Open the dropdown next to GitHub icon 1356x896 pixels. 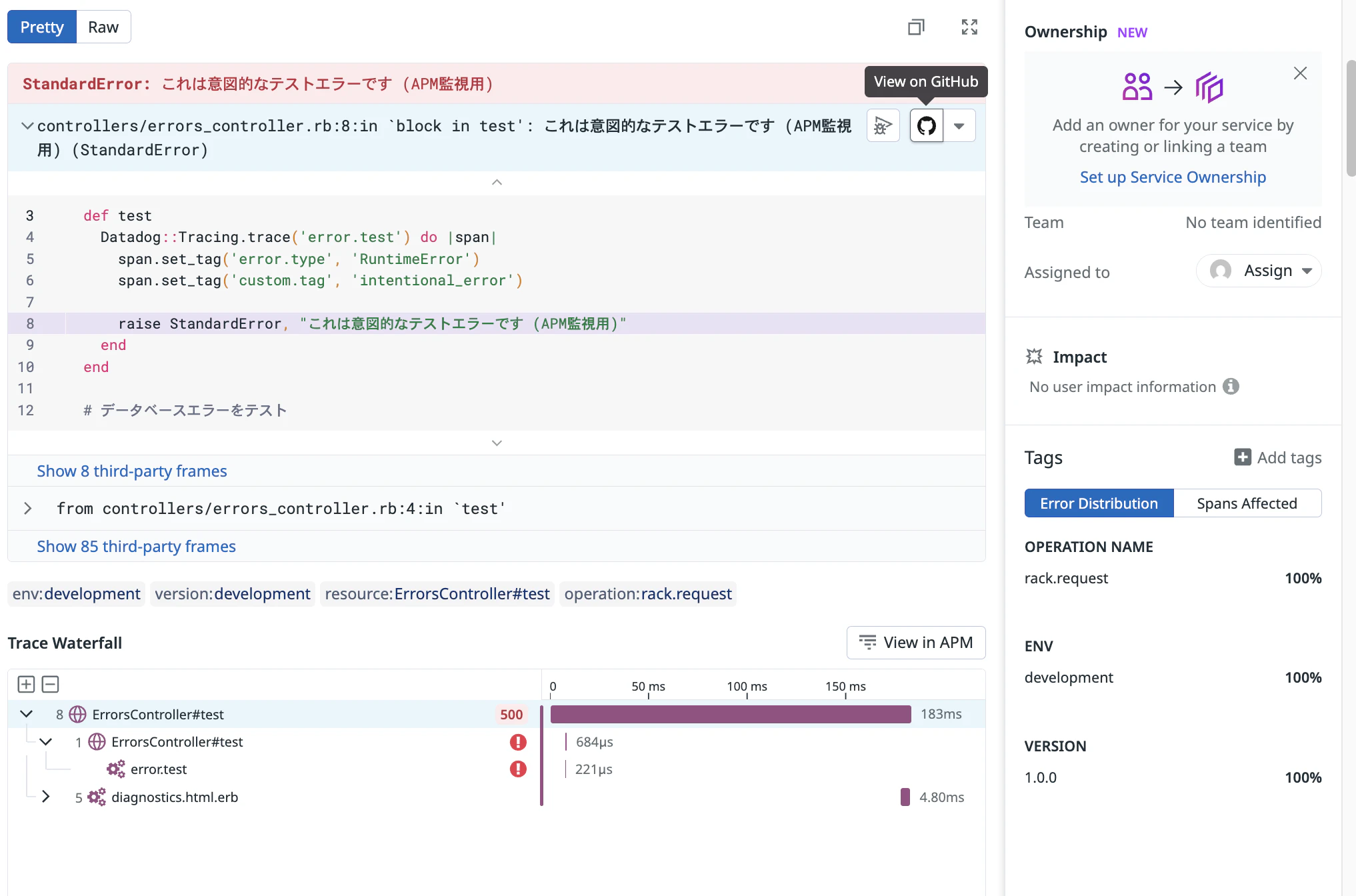959,125
